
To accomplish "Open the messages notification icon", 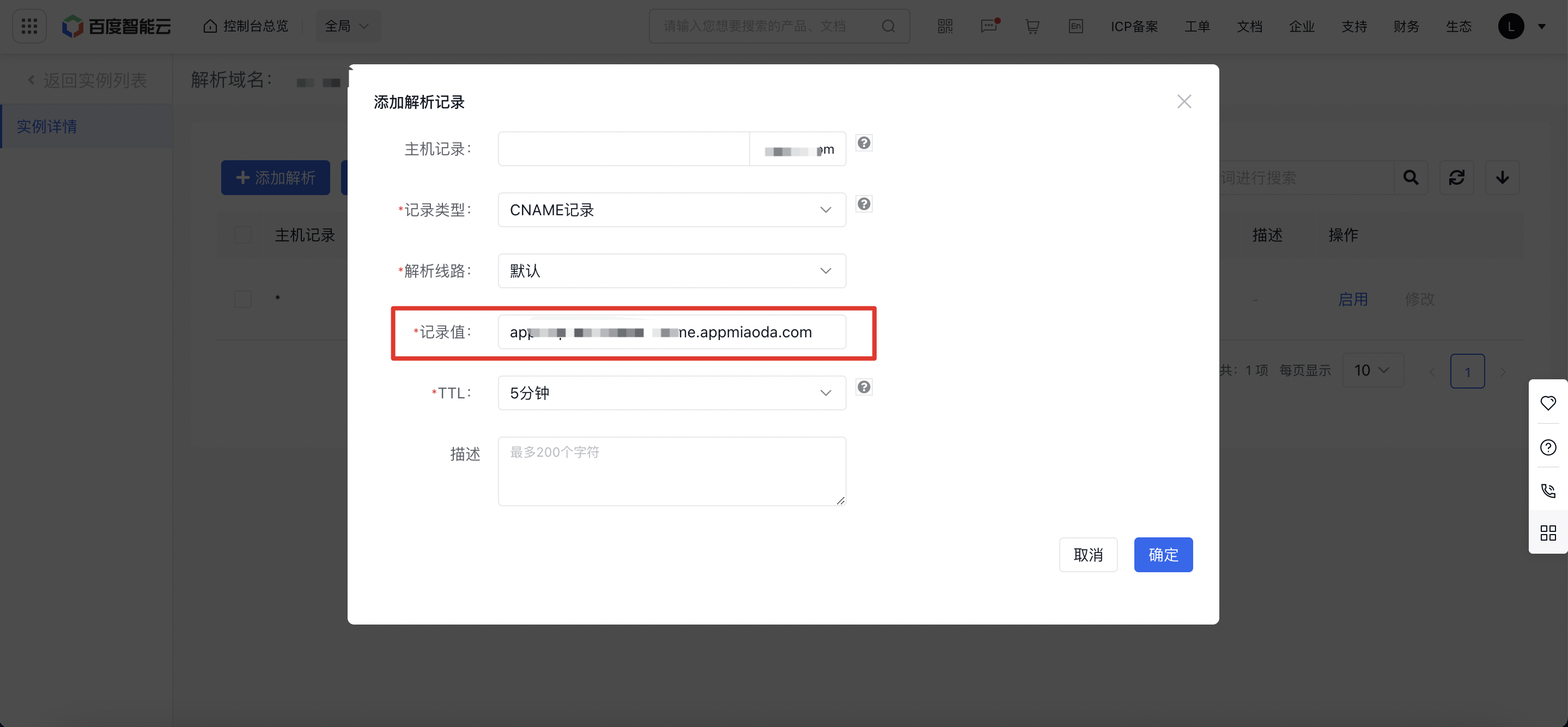I will (x=989, y=26).
